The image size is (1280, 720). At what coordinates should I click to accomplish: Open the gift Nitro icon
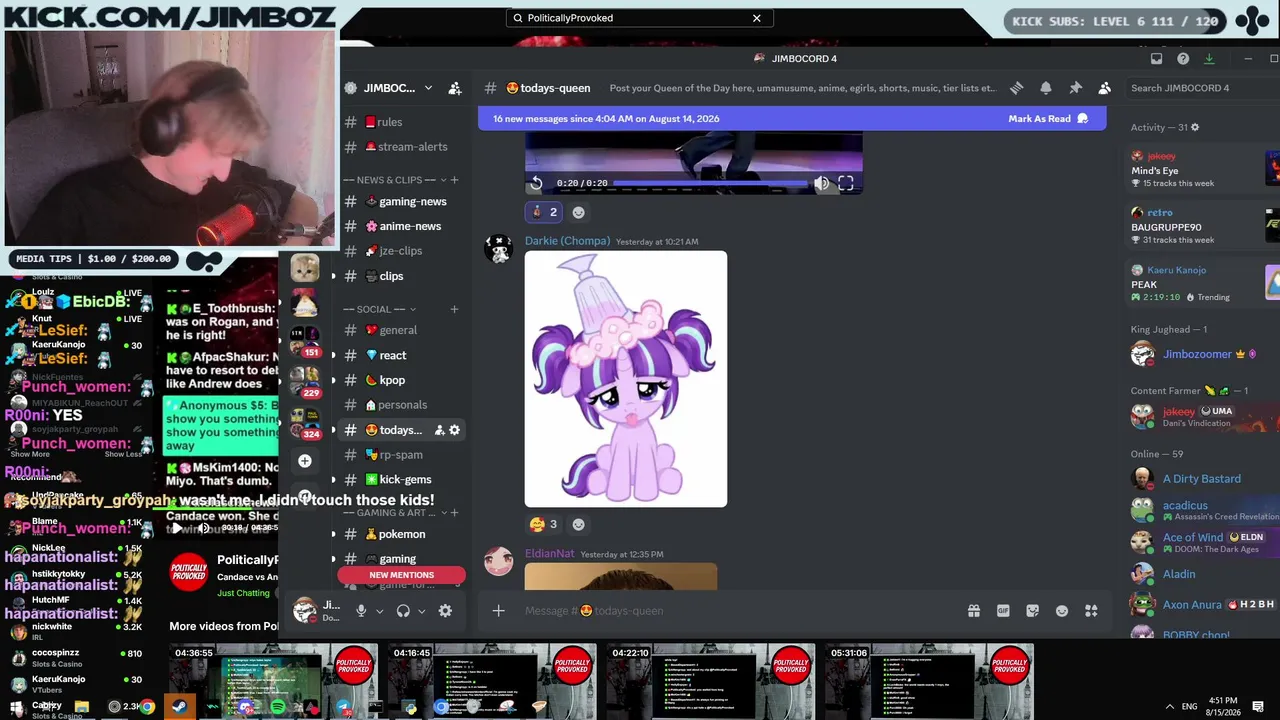973,611
